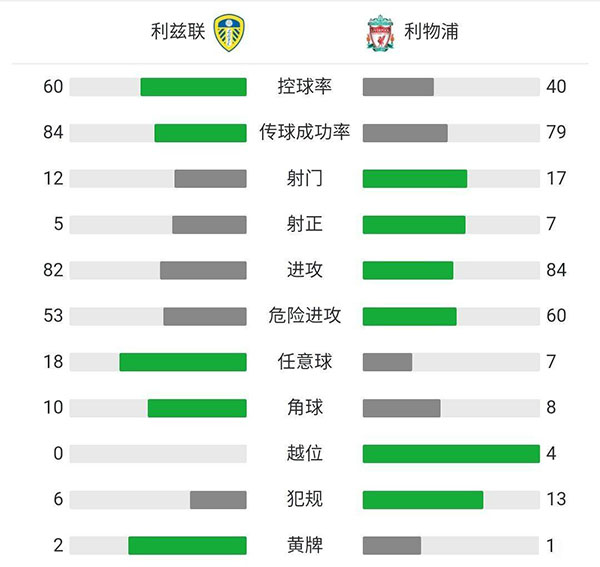Click the 危险进攻 stat label
Screen dimensions: 600x567
(304, 316)
